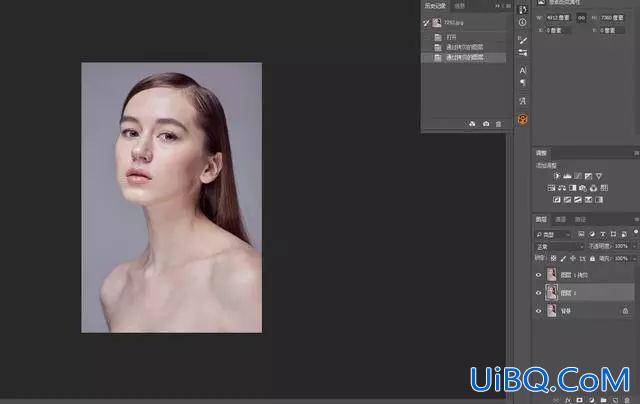640x404 pixels.
Task: Filter layers by adjustment layers icon
Action: point(592,234)
